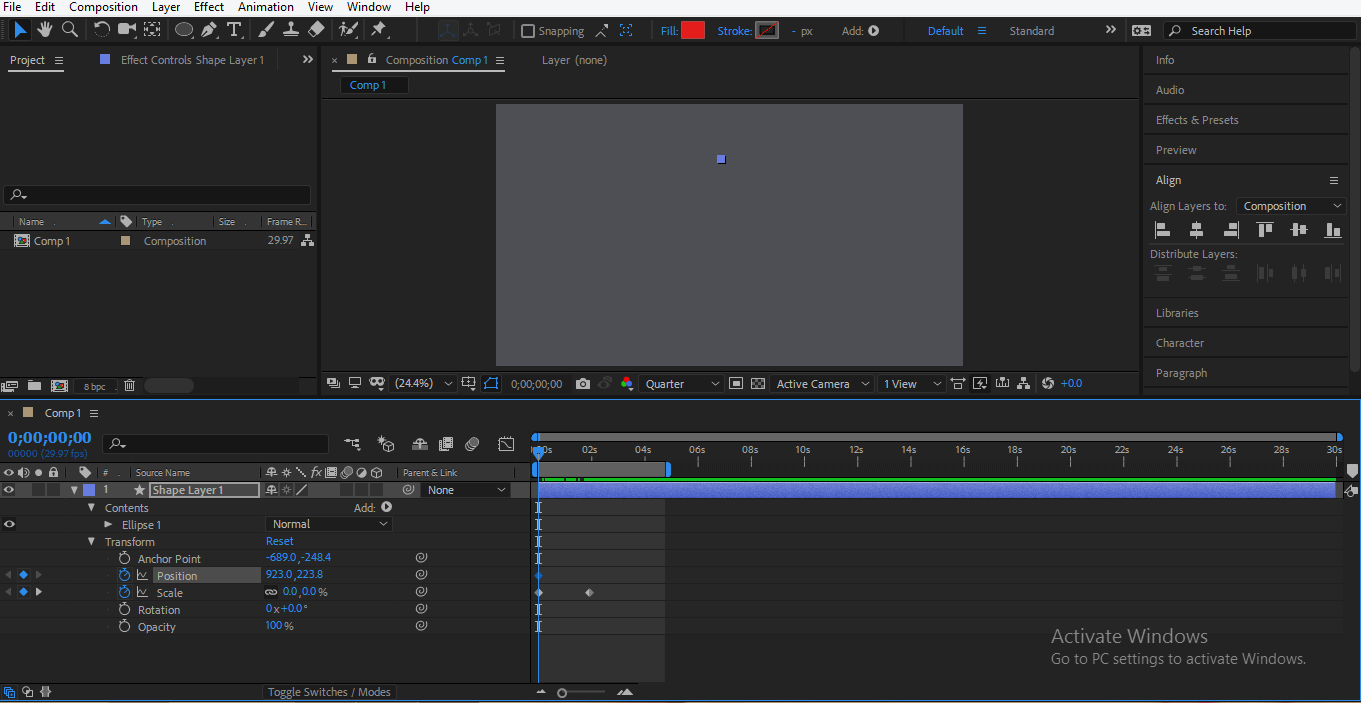Screen dimensions: 1361x703
Task: Enable the Snapping checkbox
Action: (x=528, y=31)
